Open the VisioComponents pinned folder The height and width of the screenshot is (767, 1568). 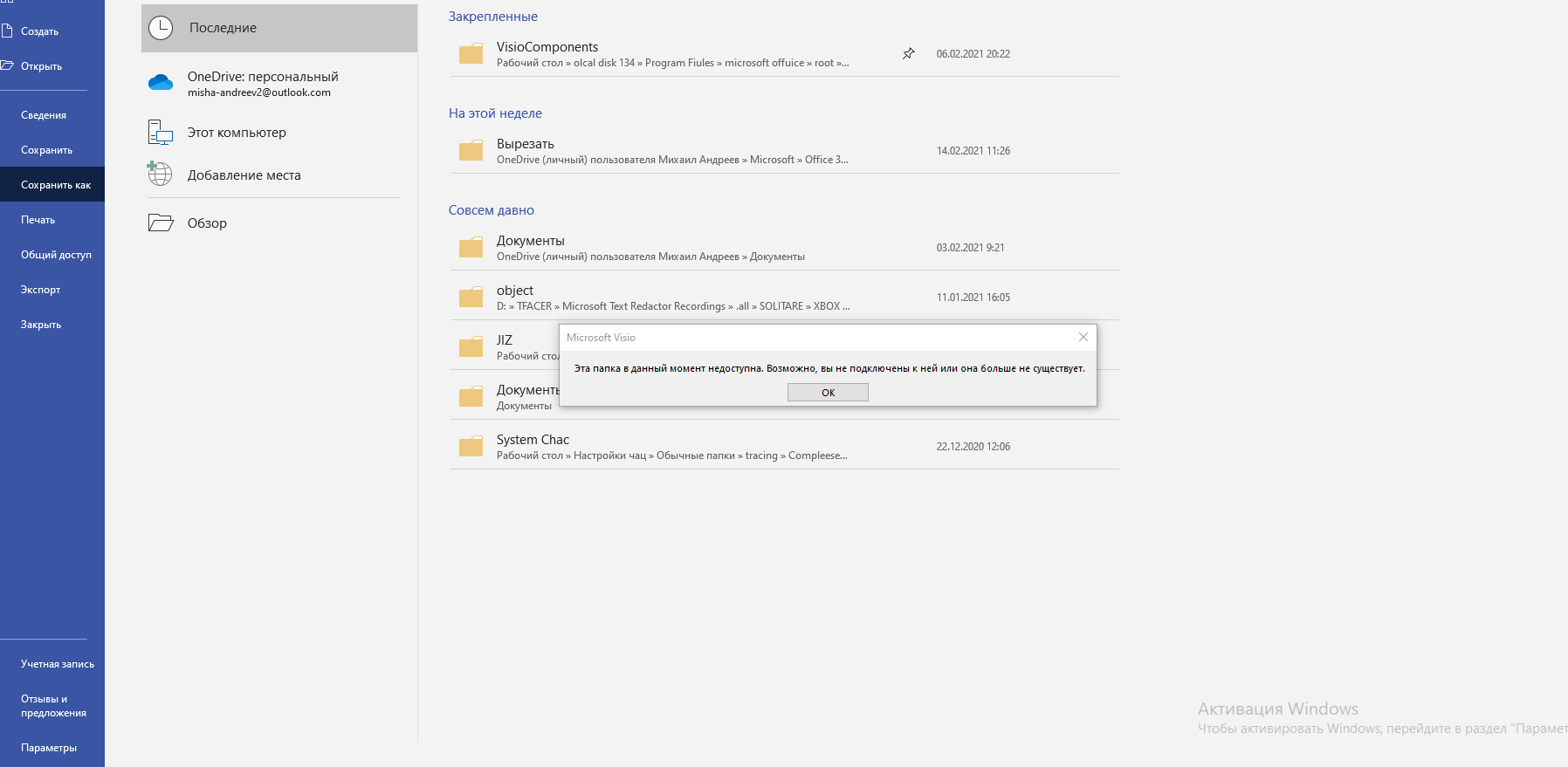(784, 54)
